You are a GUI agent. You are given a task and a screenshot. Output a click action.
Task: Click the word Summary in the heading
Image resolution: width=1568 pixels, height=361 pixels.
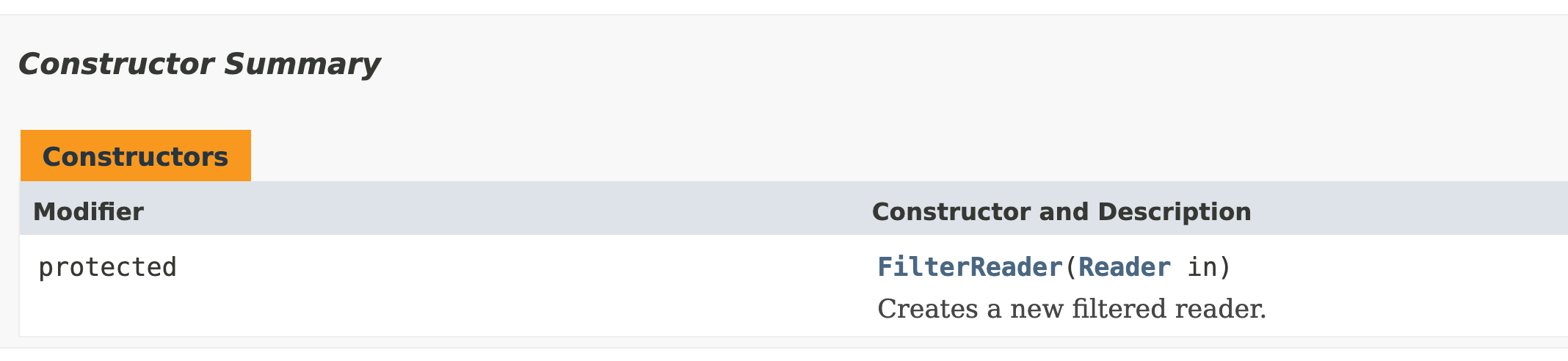click(x=302, y=65)
